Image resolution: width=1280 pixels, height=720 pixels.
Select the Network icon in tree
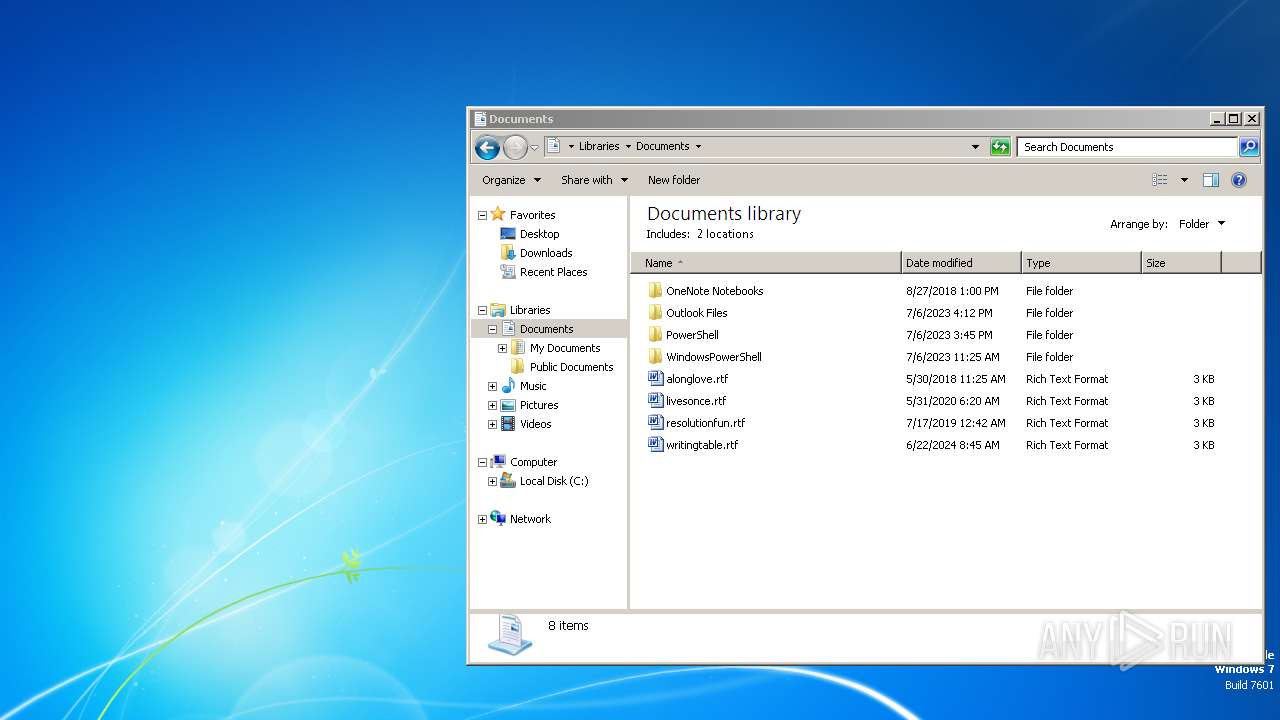coord(498,519)
